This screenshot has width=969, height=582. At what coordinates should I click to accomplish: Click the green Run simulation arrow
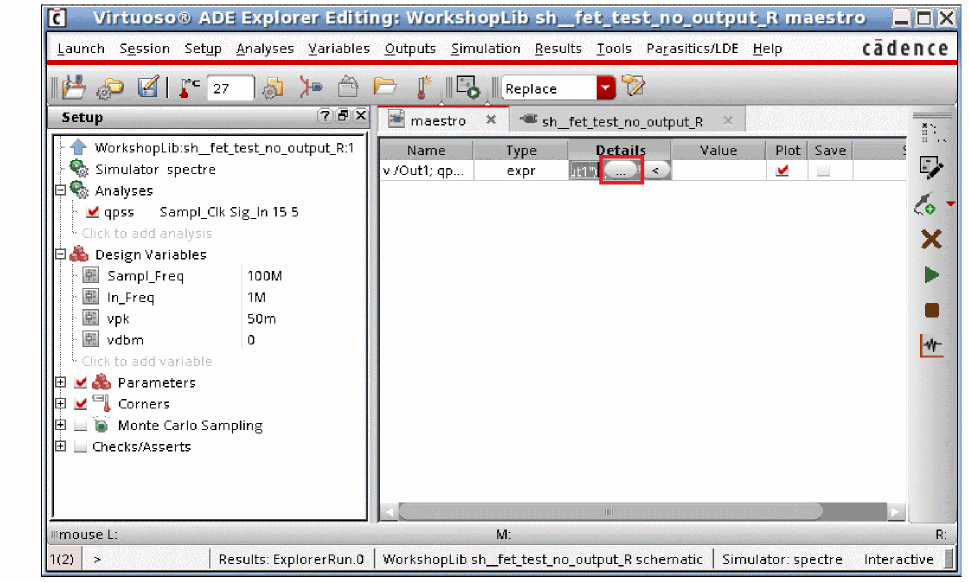(x=931, y=275)
